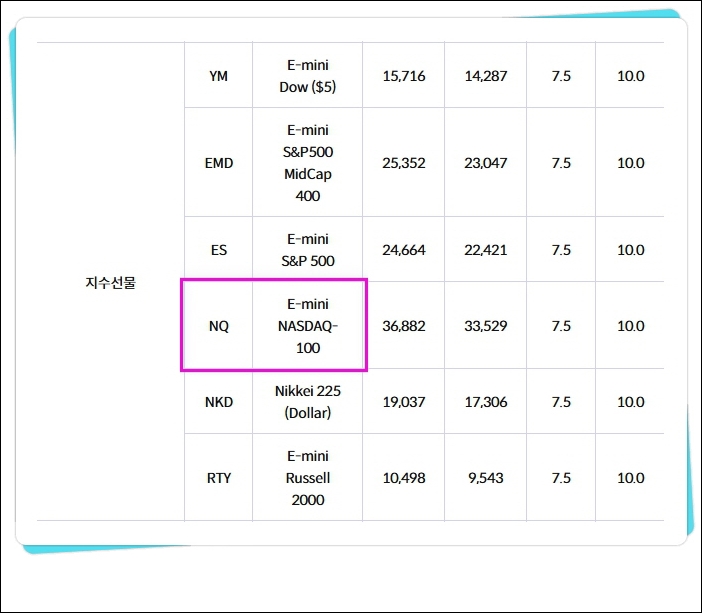Select the 25,352 value in EMD row
This screenshot has width=702, height=613.
[x=403, y=163]
